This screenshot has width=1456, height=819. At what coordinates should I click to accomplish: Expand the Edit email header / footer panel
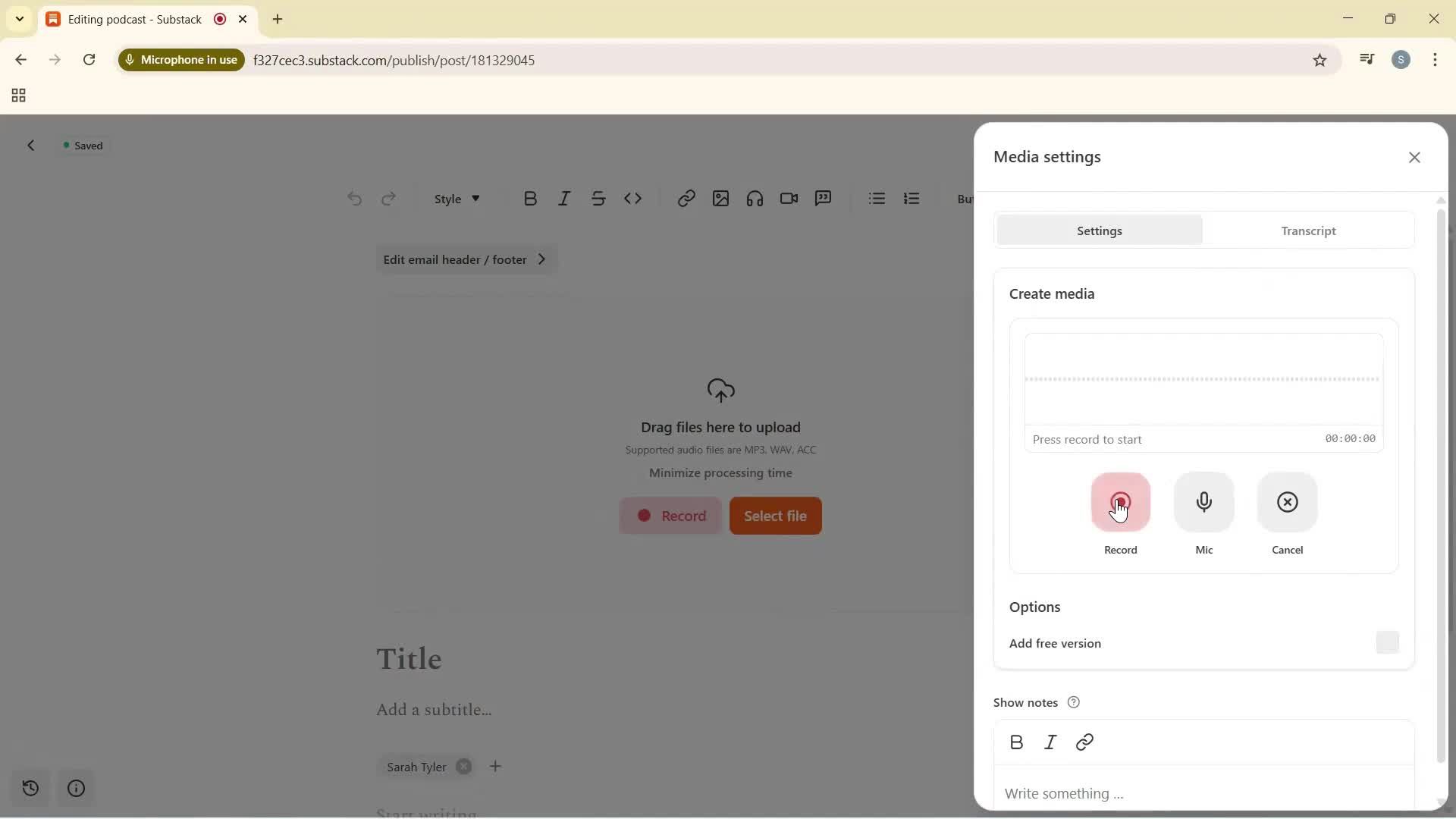(x=466, y=259)
